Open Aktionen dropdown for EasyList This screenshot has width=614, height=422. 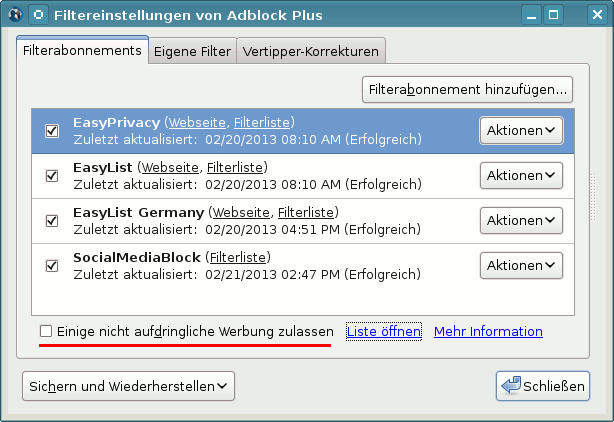(521, 175)
